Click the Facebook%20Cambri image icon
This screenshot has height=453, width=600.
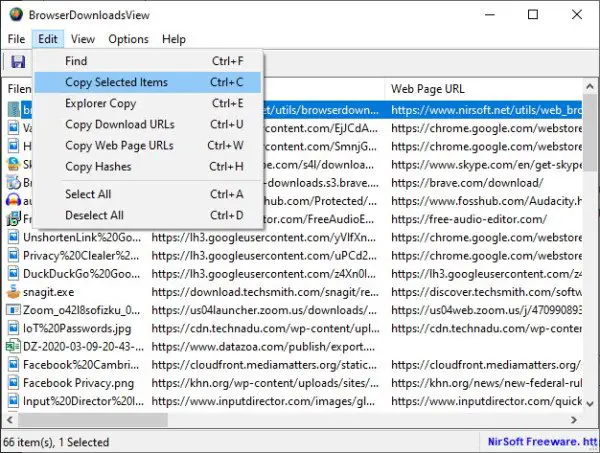[13, 365]
